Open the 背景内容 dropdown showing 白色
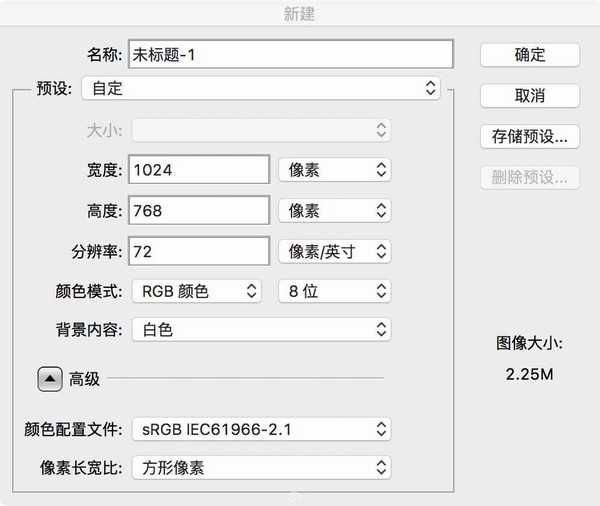The height and width of the screenshot is (506, 600). pyautogui.click(x=261, y=329)
